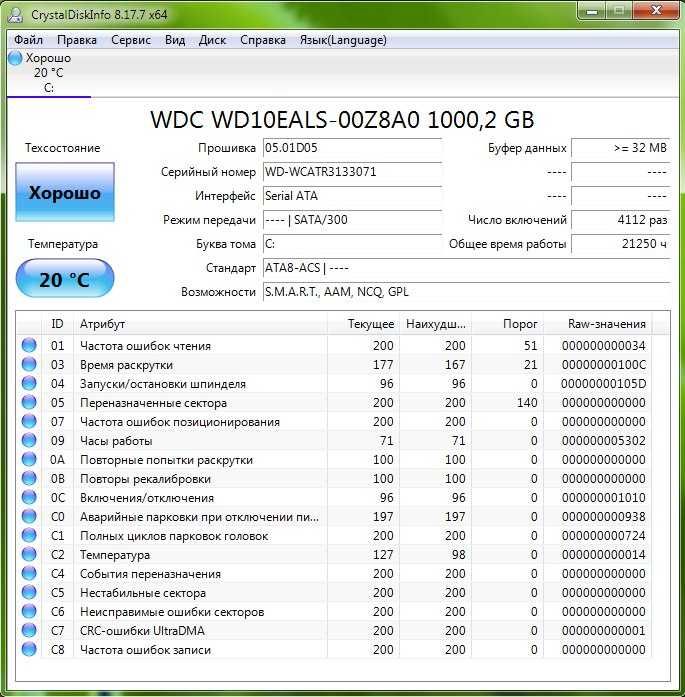Select the Полных циклов парковок головок name
The image size is (685, 697).
click(x=174, y=536)
